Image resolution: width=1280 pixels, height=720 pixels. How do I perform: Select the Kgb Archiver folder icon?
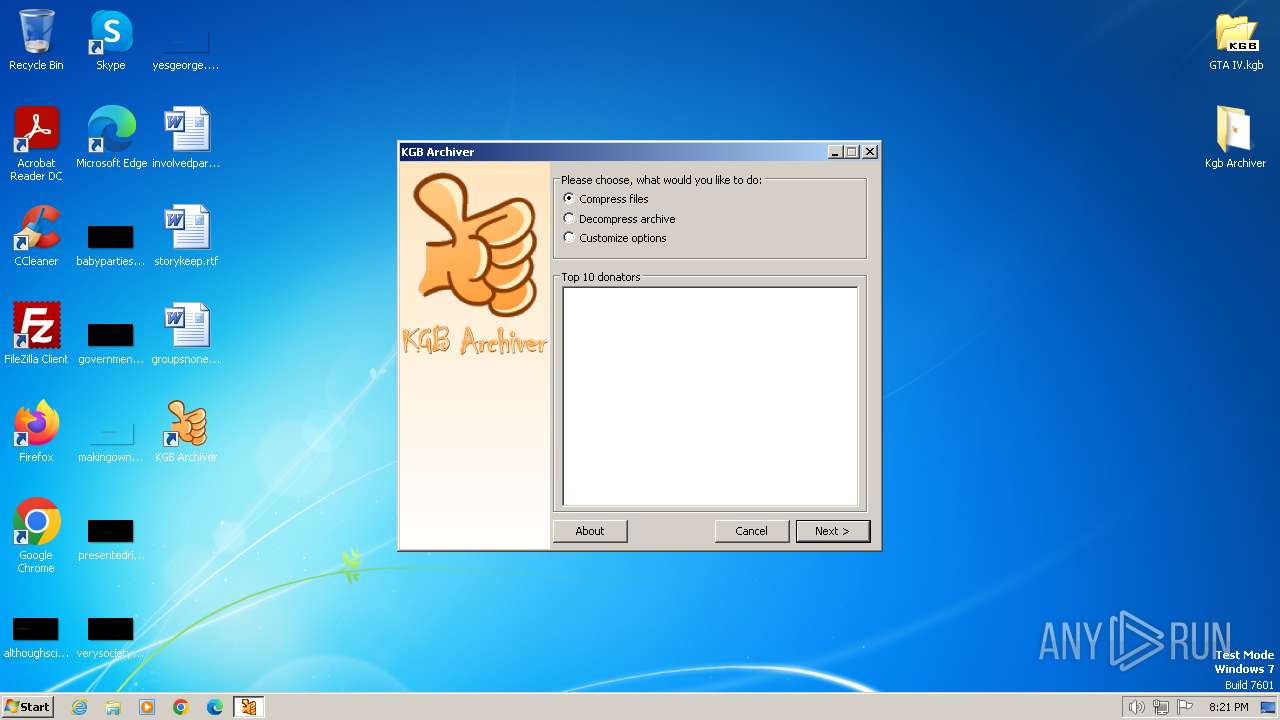point(1236,138)
